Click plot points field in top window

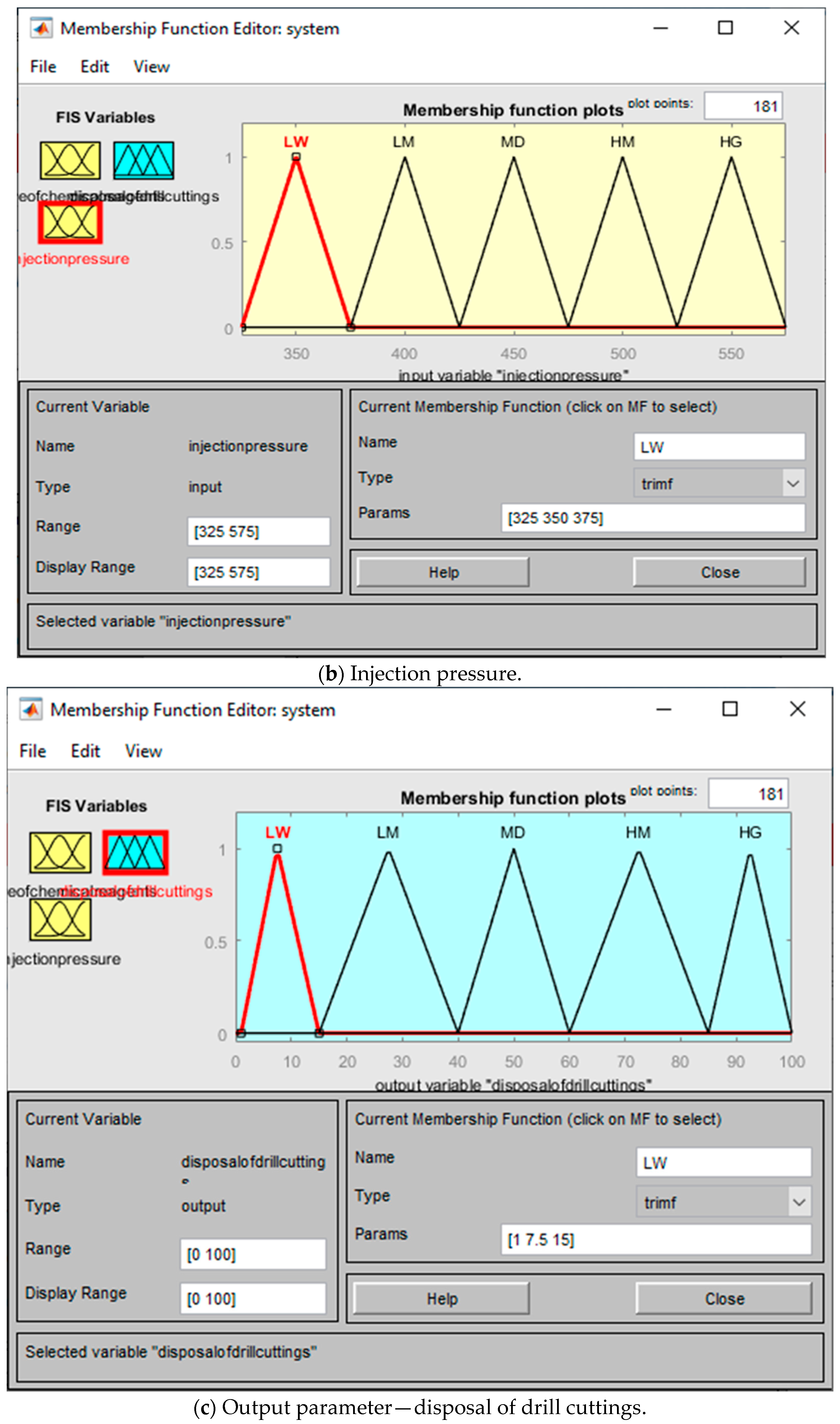(x=743, y=106)
